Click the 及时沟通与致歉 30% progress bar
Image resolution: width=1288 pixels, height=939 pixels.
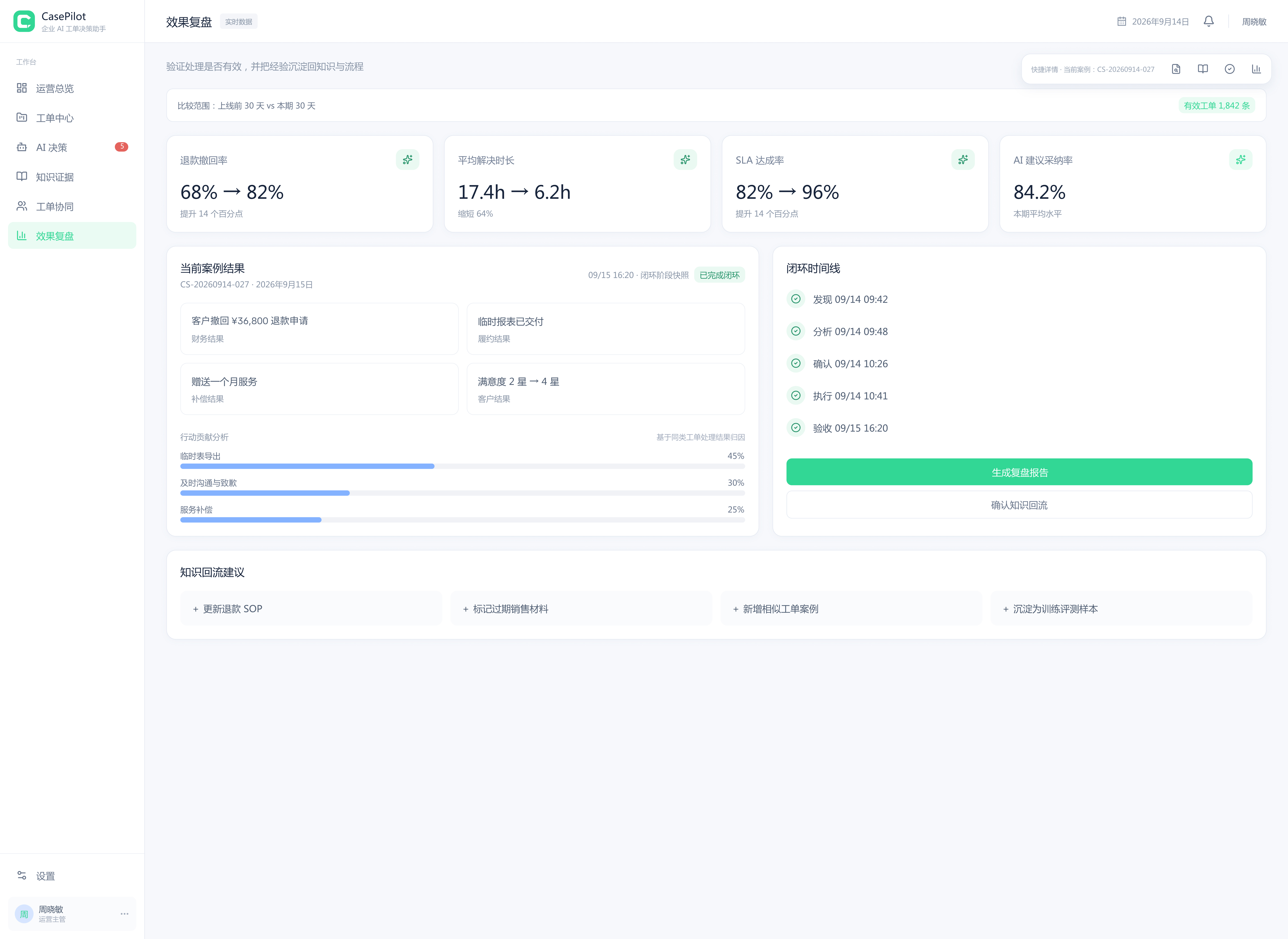[462, 493]
